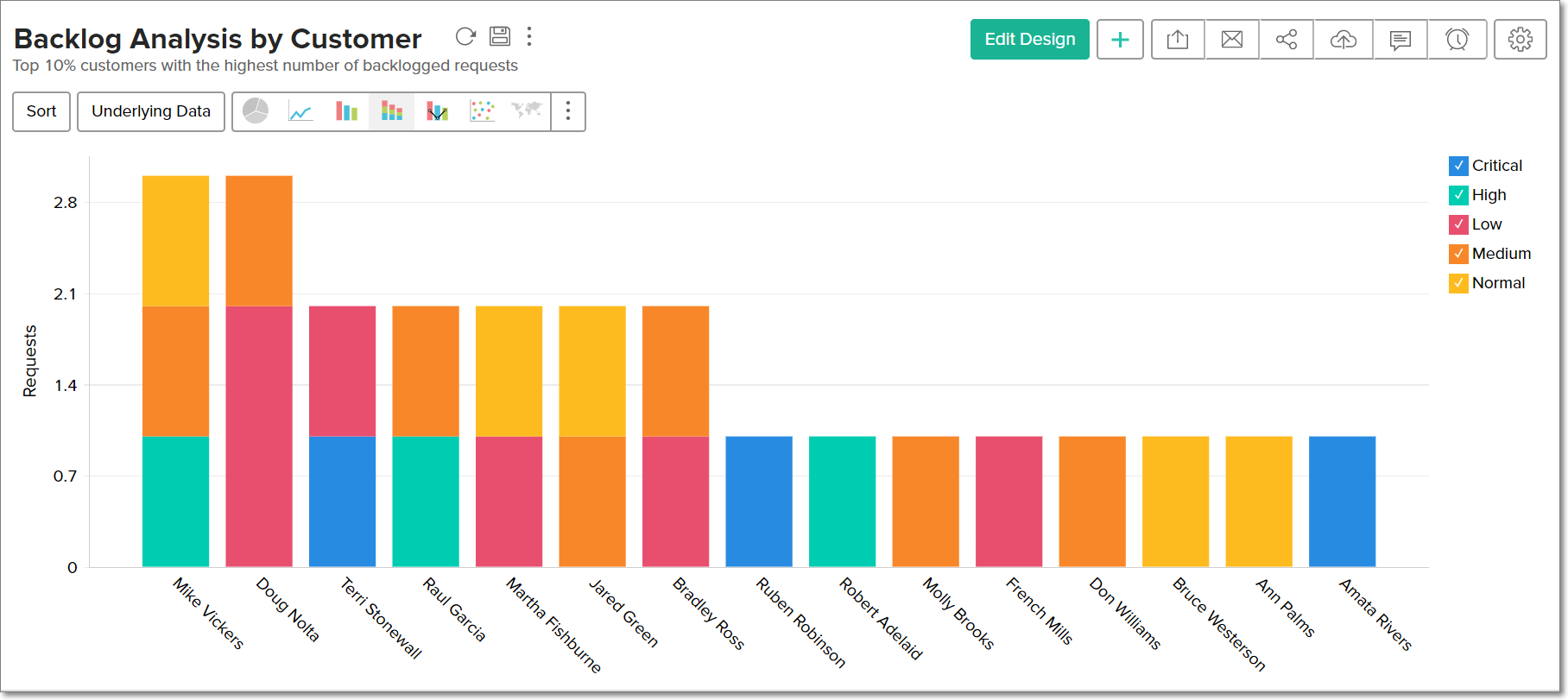Click the share icon
Viewport: 1568px width, 700px height.
(x=1287, y=40)
